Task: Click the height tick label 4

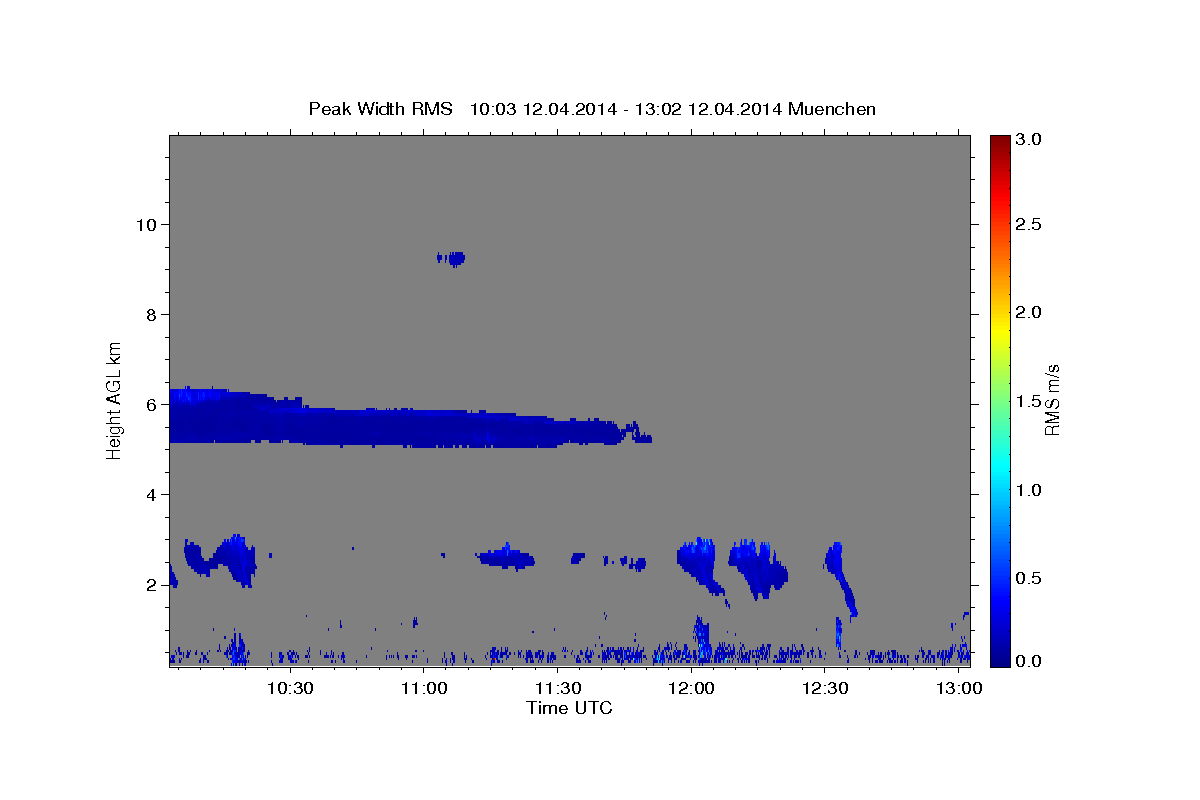Action: pos(150,494)
